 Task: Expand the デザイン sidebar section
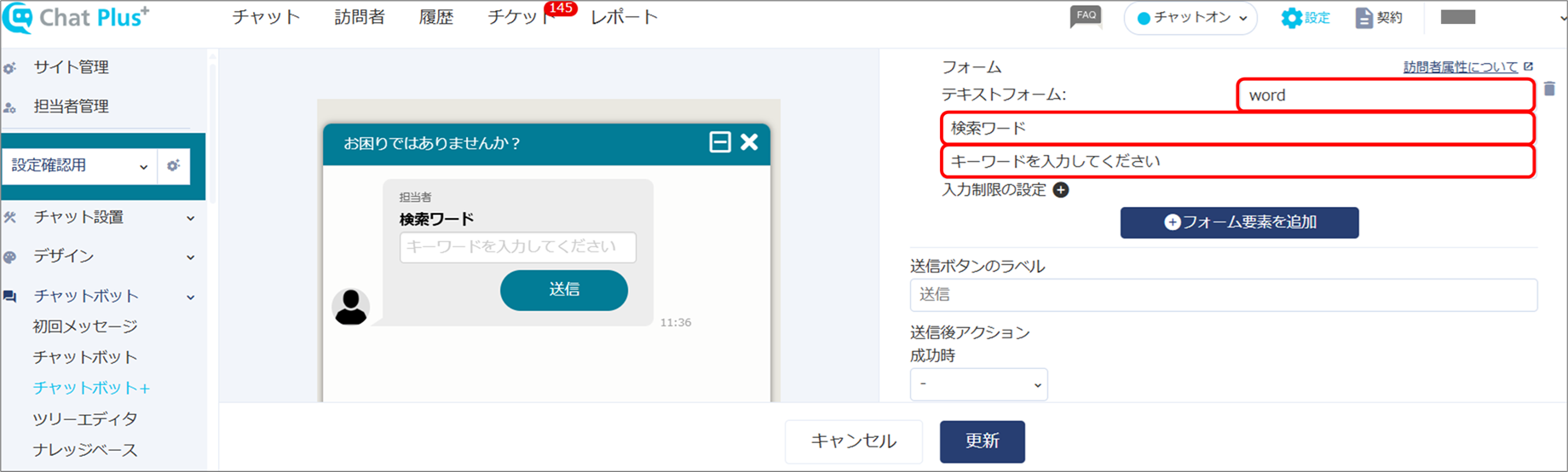coord(191,257)
